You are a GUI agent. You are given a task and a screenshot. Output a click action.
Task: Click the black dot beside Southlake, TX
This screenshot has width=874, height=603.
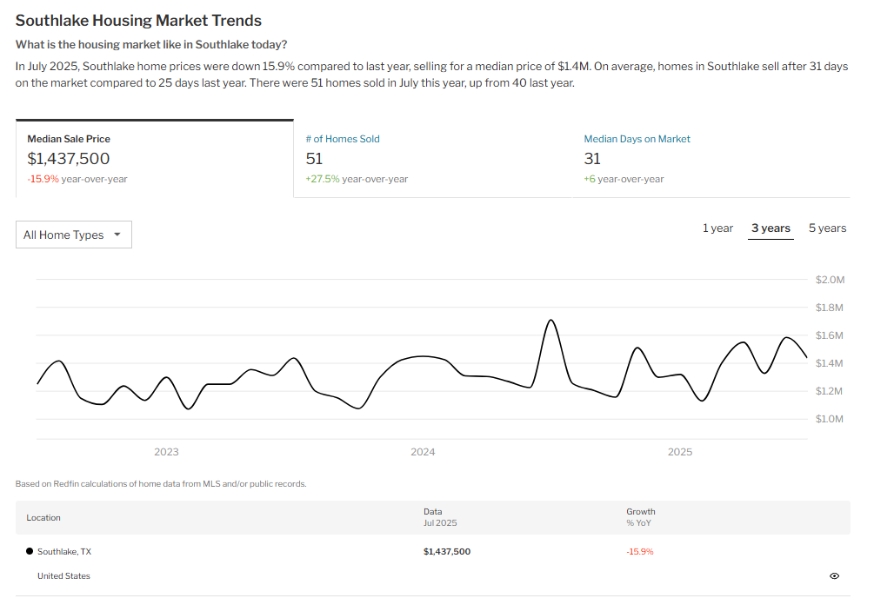[29, 551]
